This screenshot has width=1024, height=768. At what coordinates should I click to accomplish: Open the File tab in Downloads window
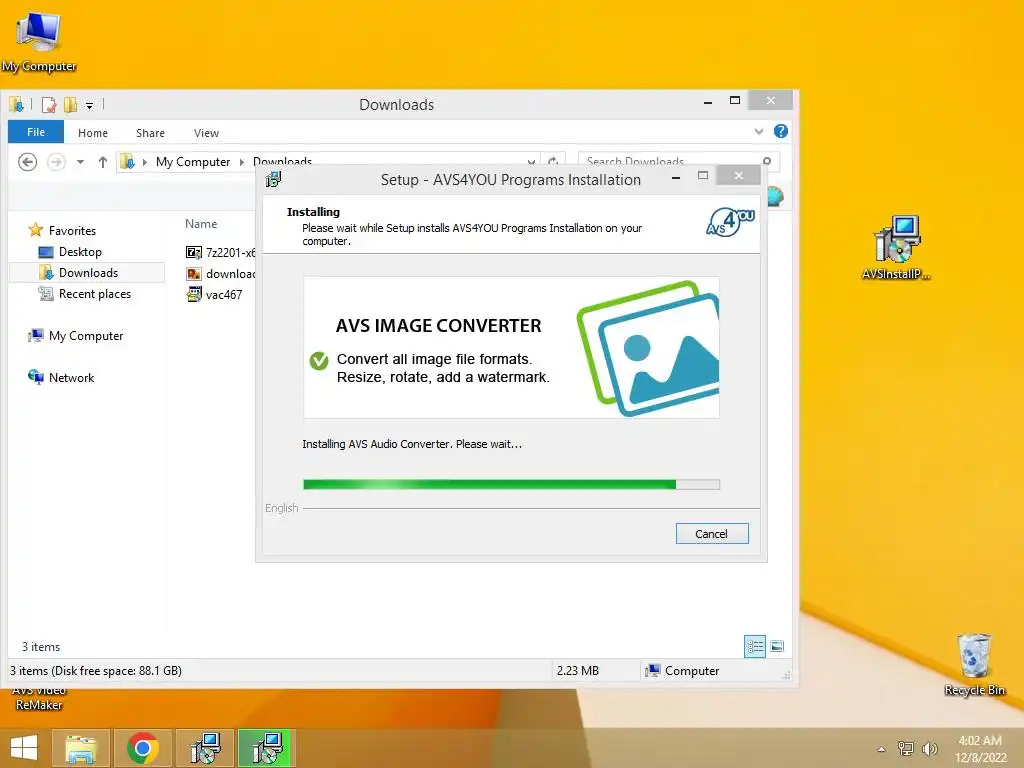pyautogui.click(x=36, y=132)
